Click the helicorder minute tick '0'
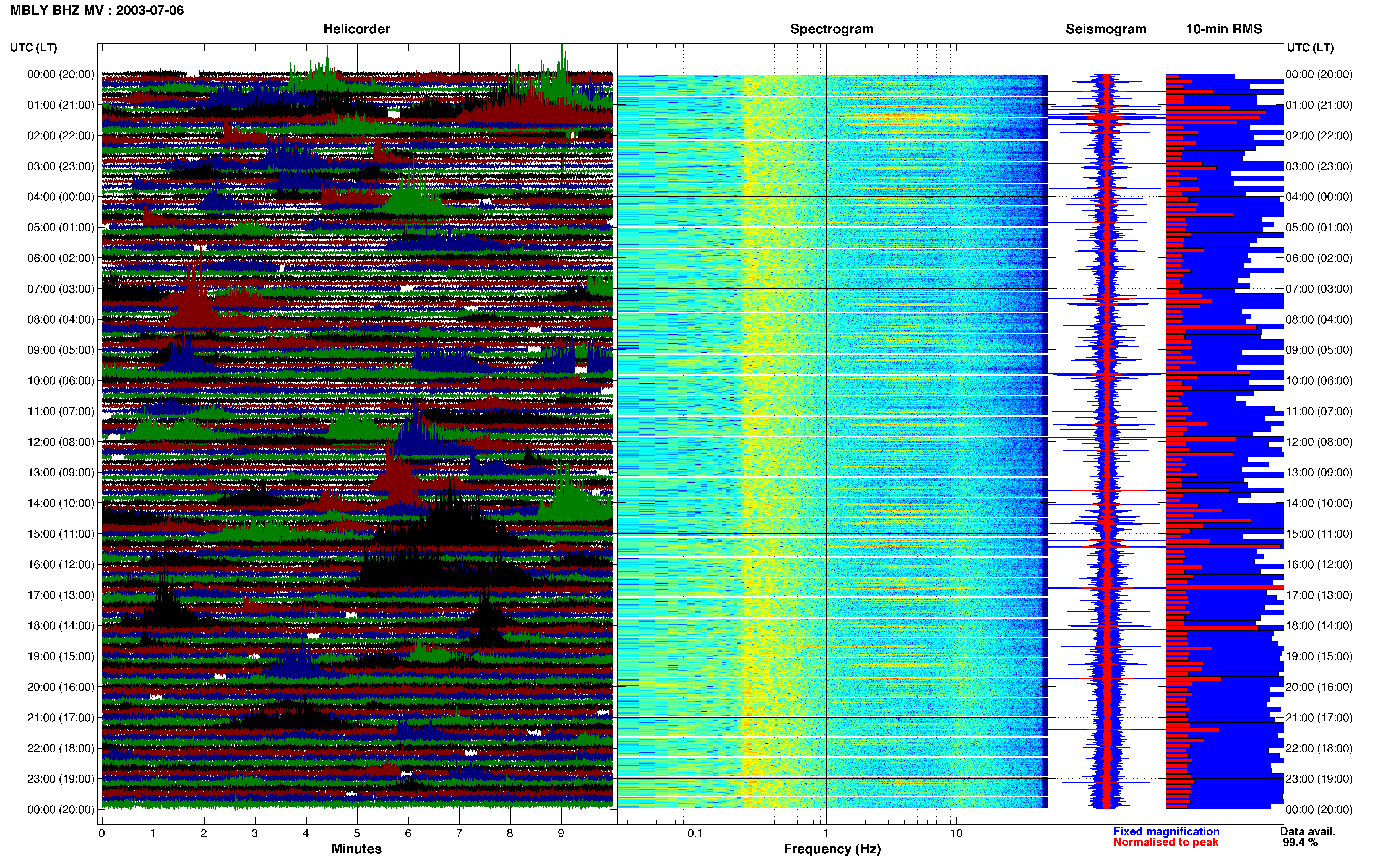The height and width of the screenshot is (868, 1388). tap(101, 833)
